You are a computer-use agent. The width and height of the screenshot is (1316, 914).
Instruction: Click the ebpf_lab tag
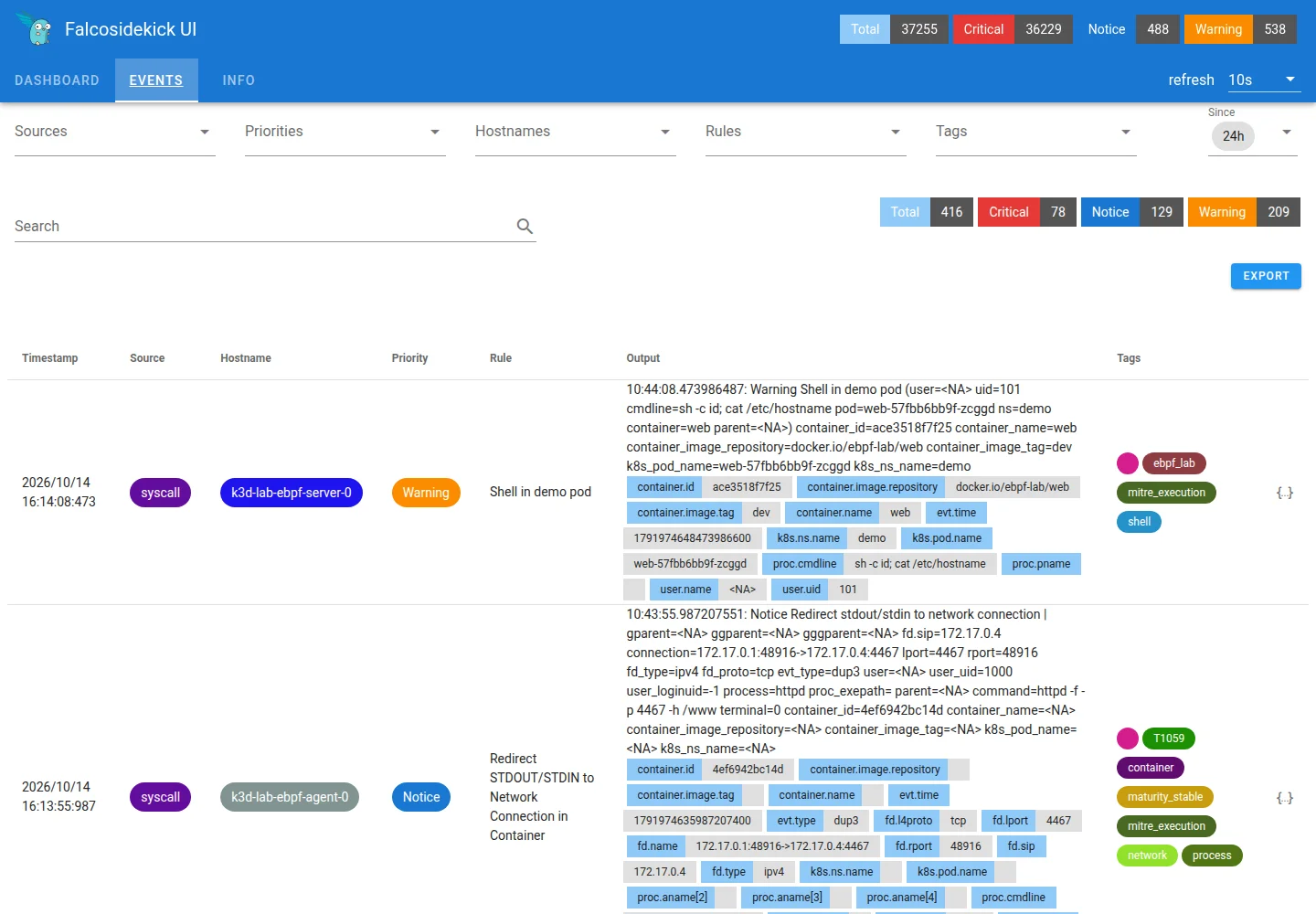1174,463
